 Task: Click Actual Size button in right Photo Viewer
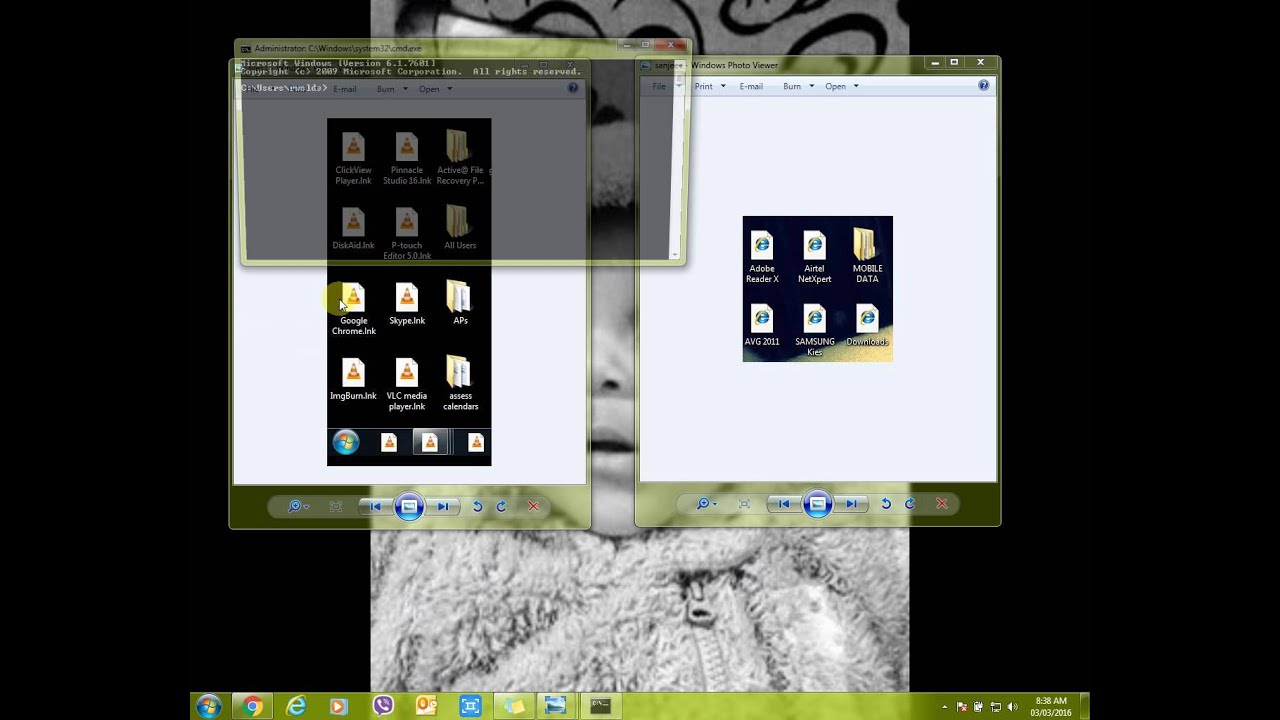743,504
